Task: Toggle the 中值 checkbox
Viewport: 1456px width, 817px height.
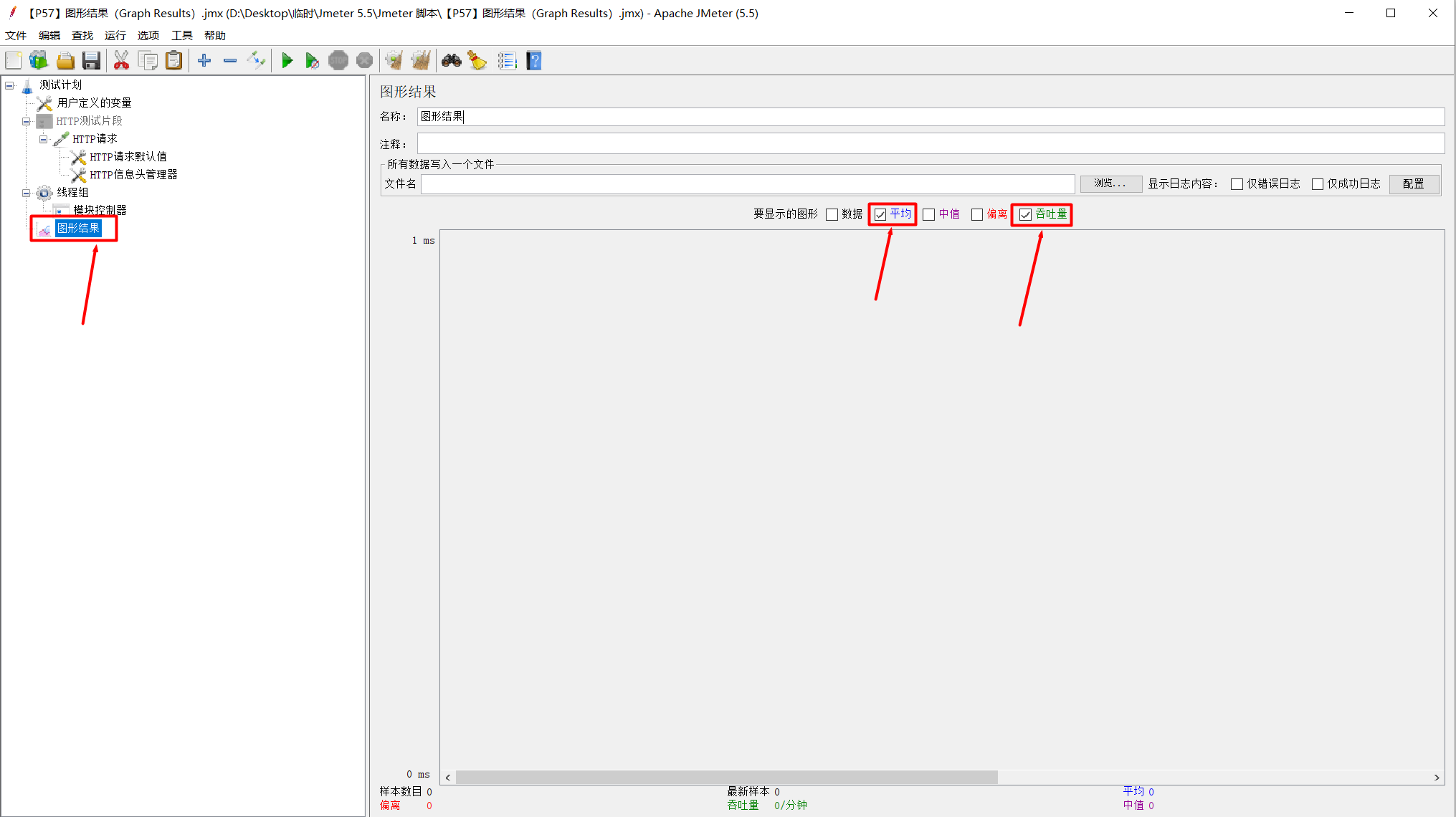Action: click(x=928, y=214)
